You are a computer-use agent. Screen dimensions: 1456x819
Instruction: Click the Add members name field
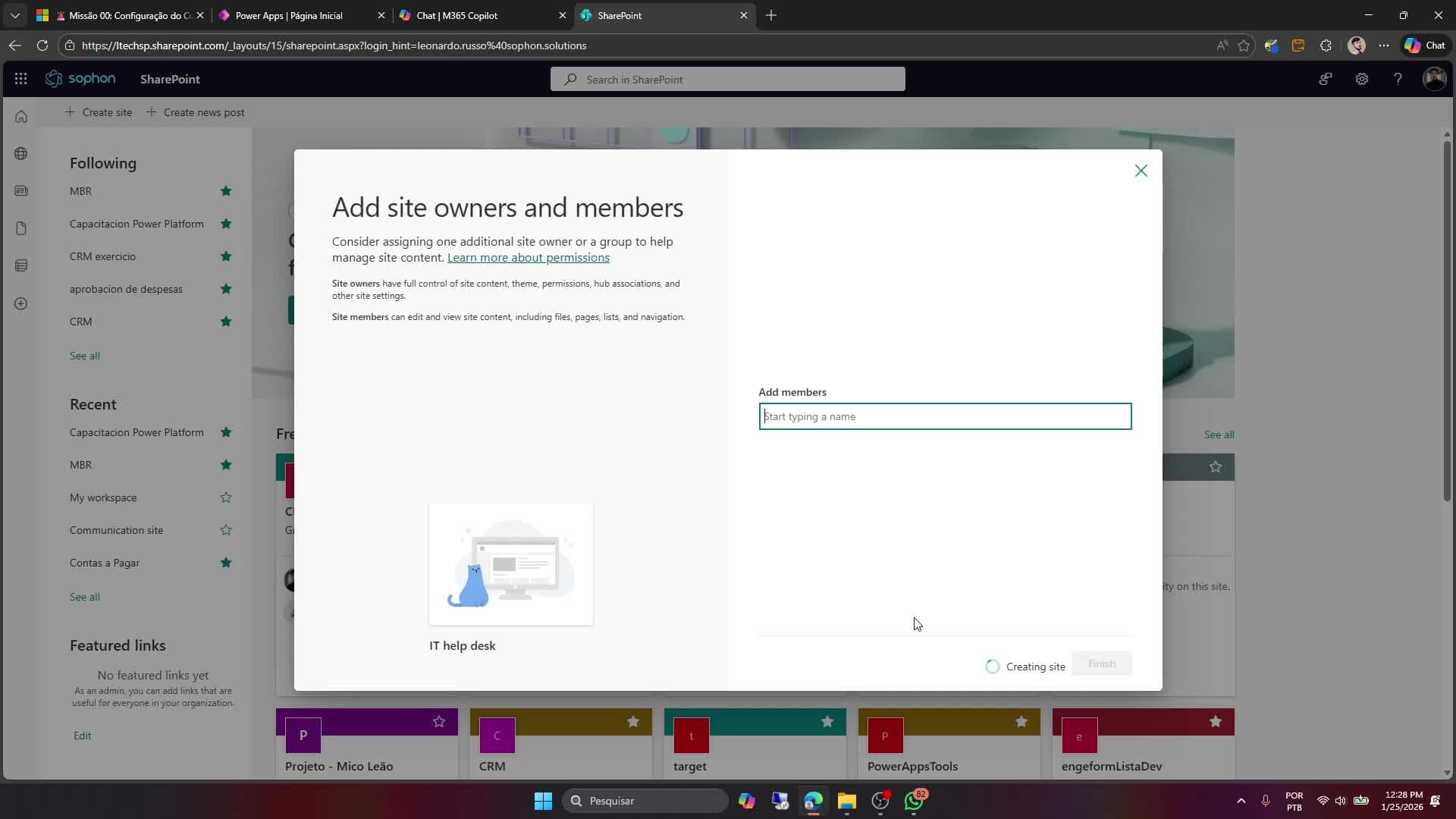[x=945, y=416]
